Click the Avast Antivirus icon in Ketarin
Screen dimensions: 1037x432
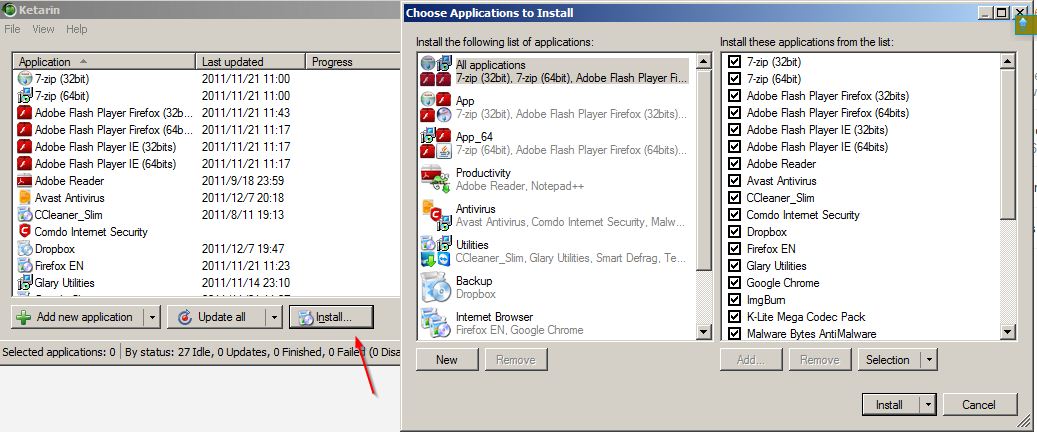pyautogui.click(x=24, y=198)
